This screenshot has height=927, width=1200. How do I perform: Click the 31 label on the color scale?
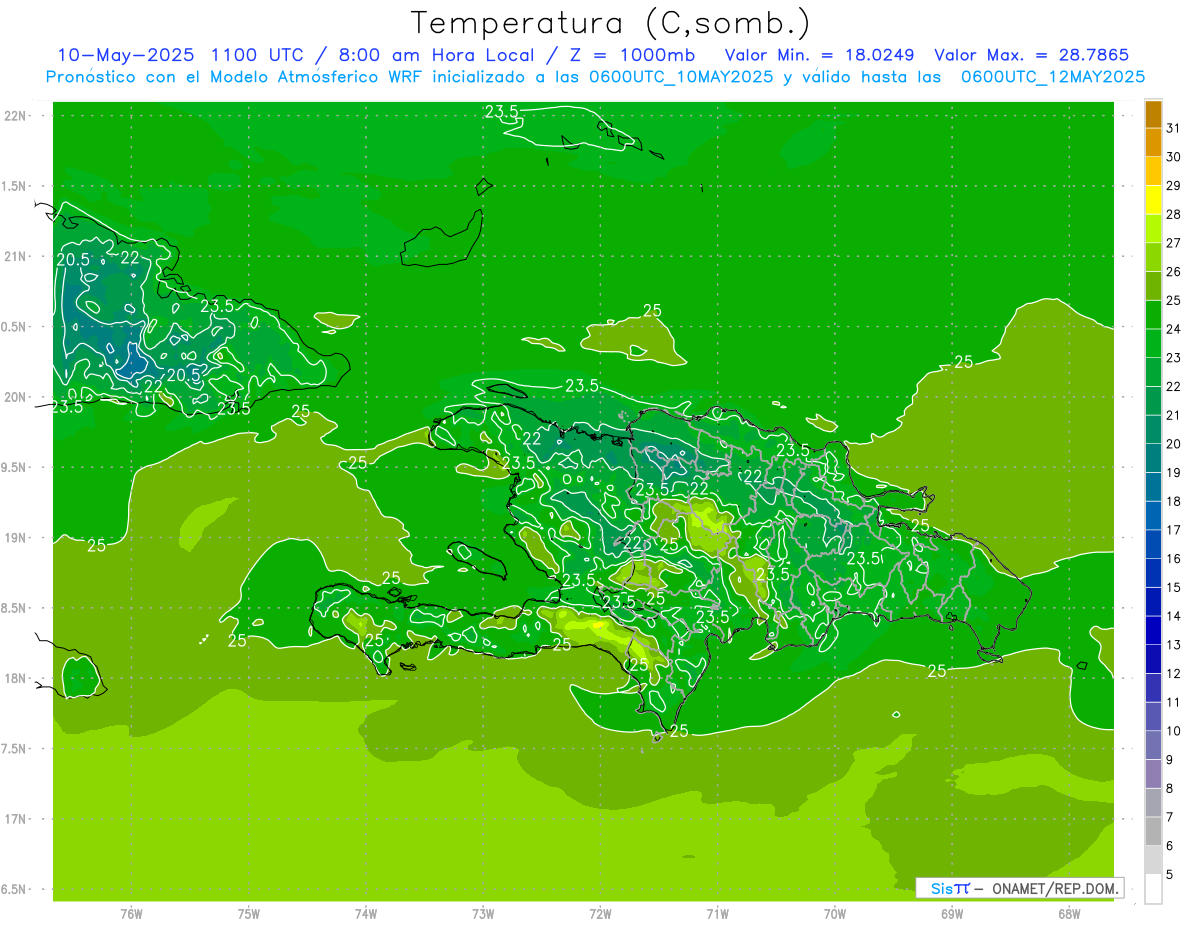tap(1173, 129)
